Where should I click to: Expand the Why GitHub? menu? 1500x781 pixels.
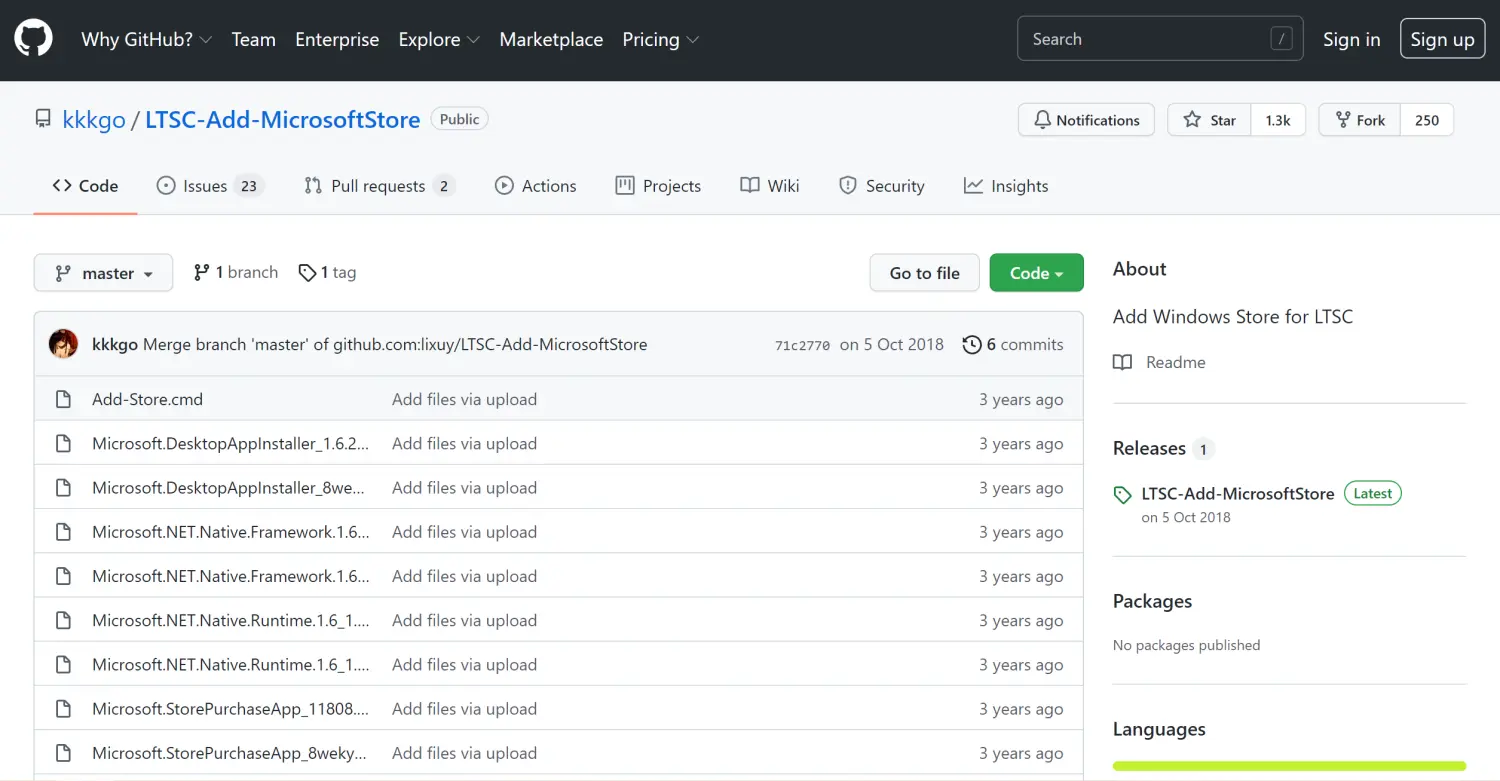[146, 39]
